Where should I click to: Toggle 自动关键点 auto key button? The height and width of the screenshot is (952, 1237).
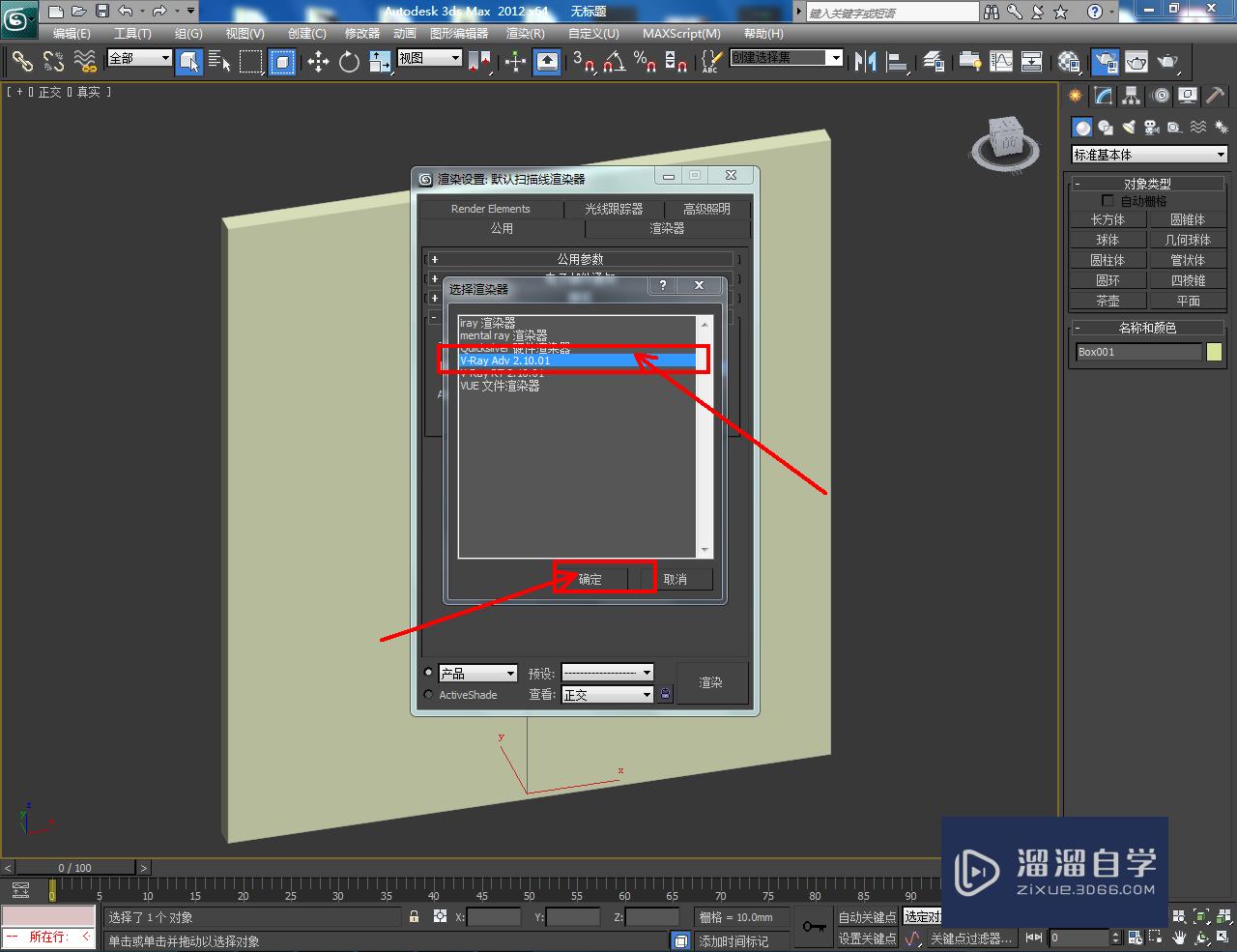coord(867,917)
